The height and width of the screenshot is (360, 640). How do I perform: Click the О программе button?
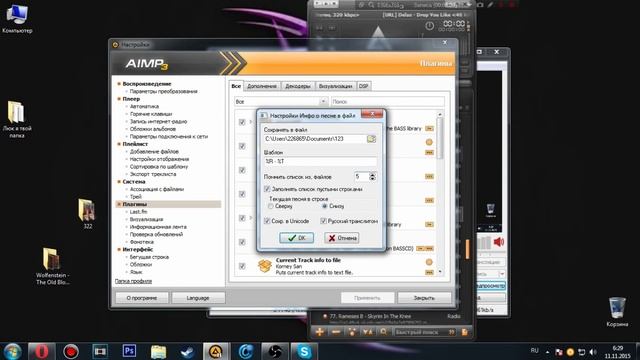142,298
